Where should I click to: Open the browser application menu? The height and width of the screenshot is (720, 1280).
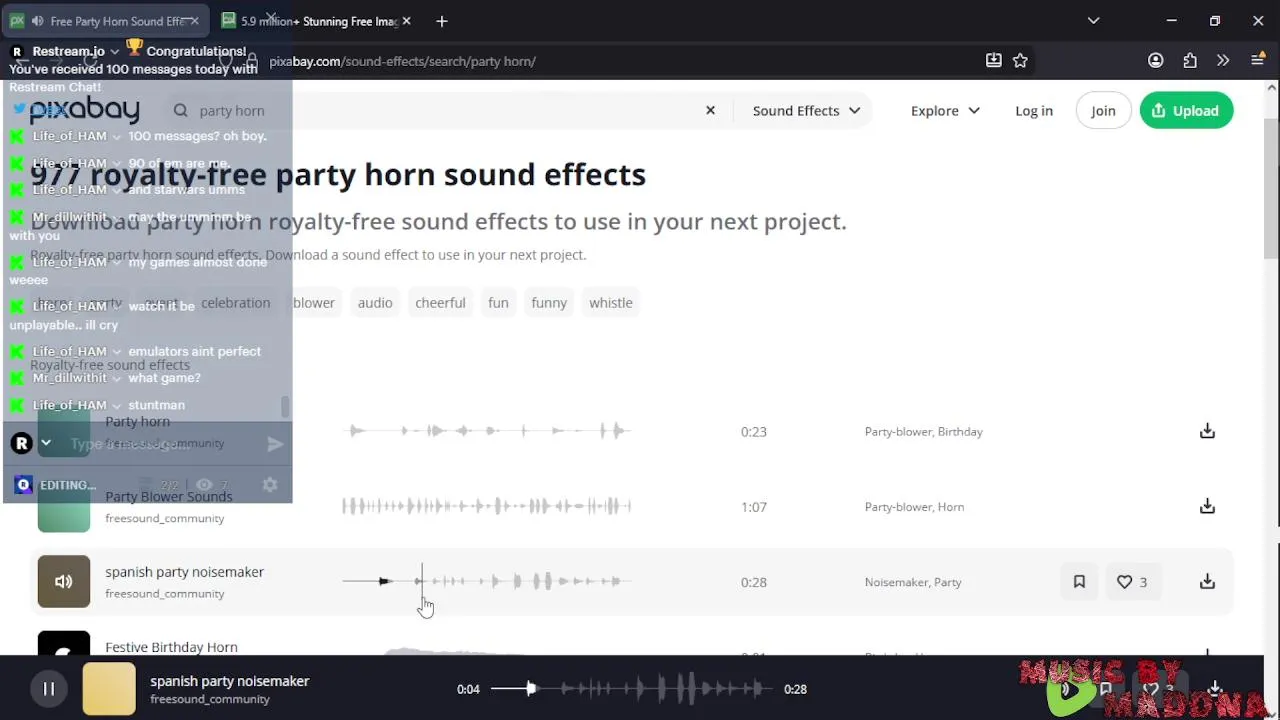pos(1258,61)
